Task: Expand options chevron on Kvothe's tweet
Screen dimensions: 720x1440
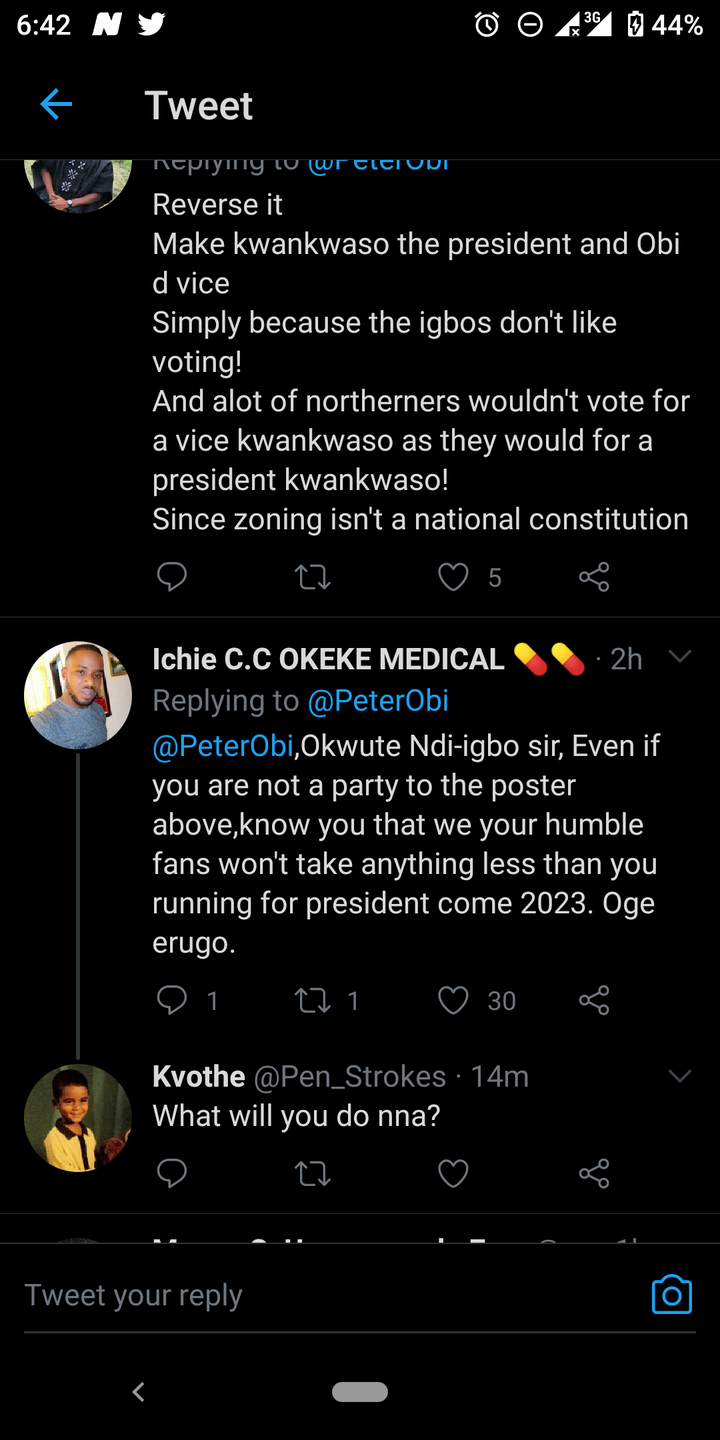Action: point(680,1076)
